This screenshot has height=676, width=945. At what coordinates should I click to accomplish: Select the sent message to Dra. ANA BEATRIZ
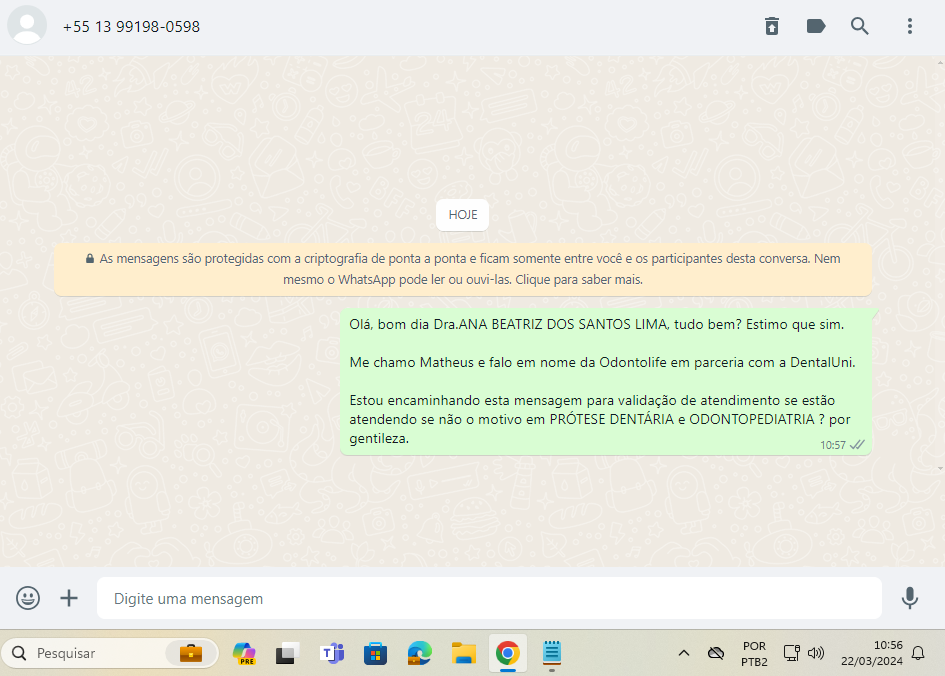pos(606,382)
